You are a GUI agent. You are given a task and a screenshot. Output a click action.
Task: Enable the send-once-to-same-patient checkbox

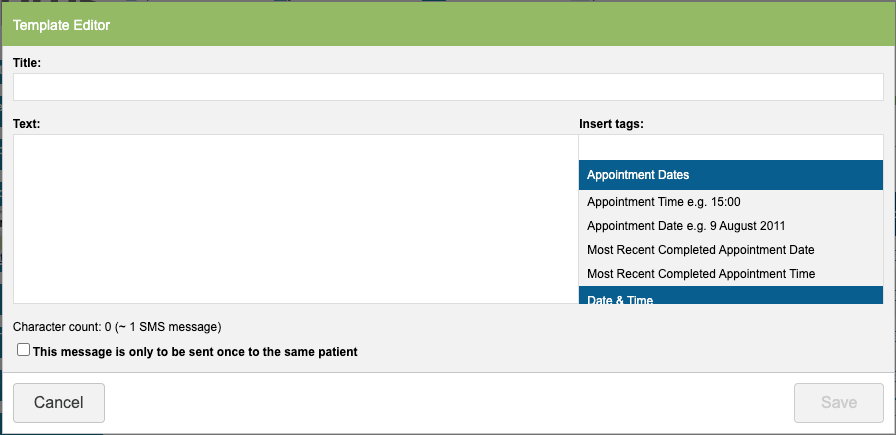point(24,350)
